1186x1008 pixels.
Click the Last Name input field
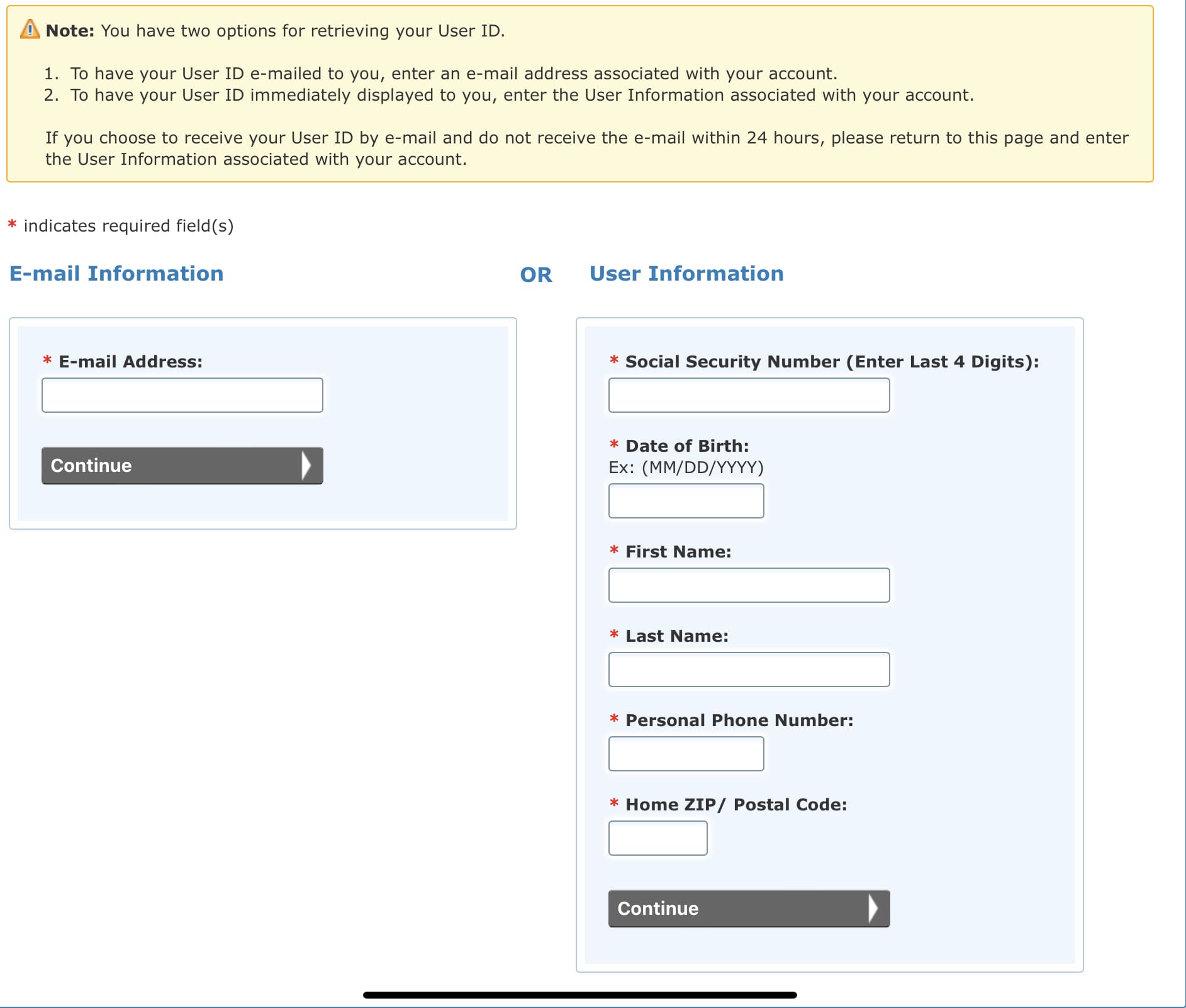[x=749, y=669]
